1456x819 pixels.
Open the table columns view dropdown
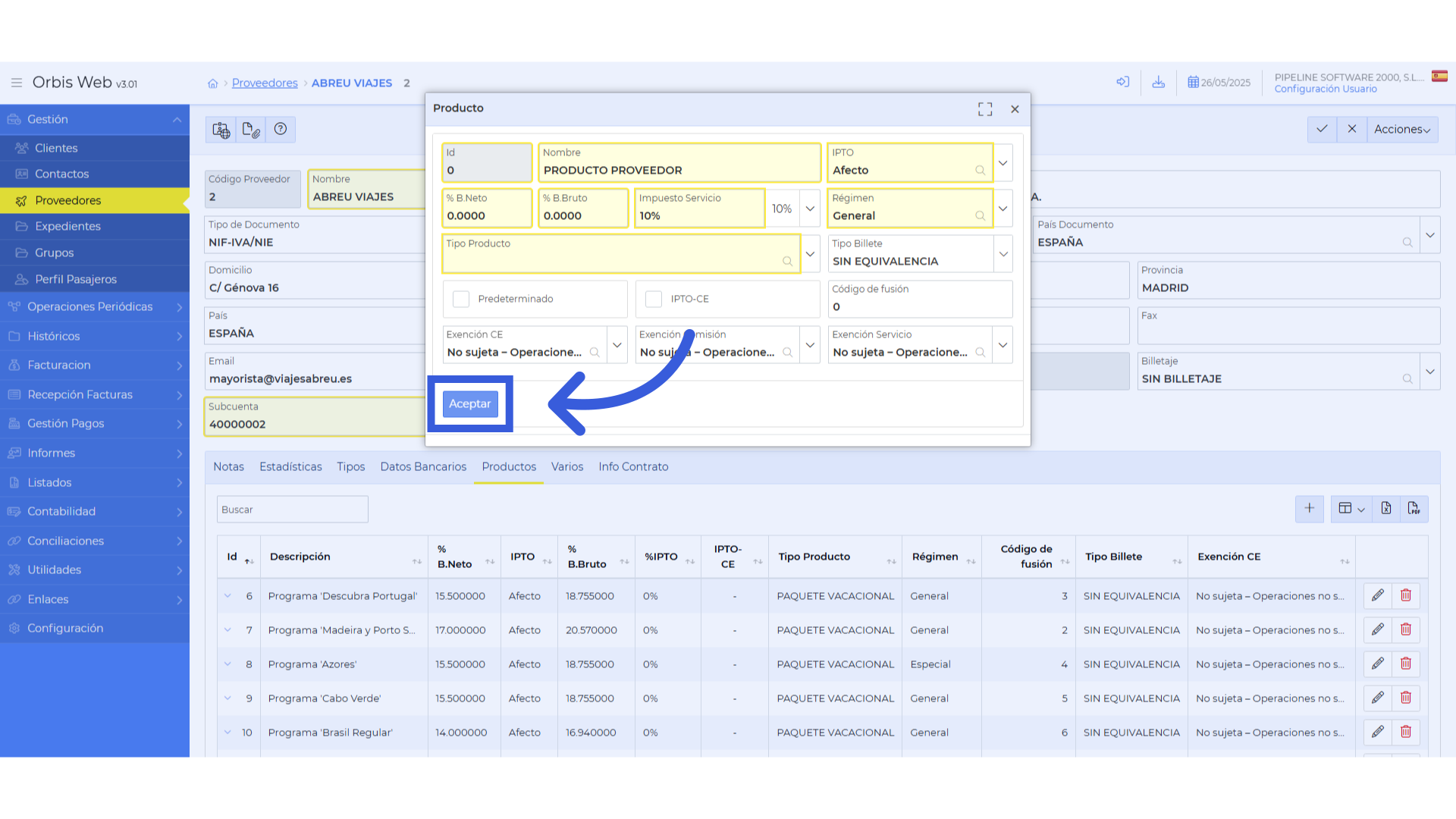1351,508
